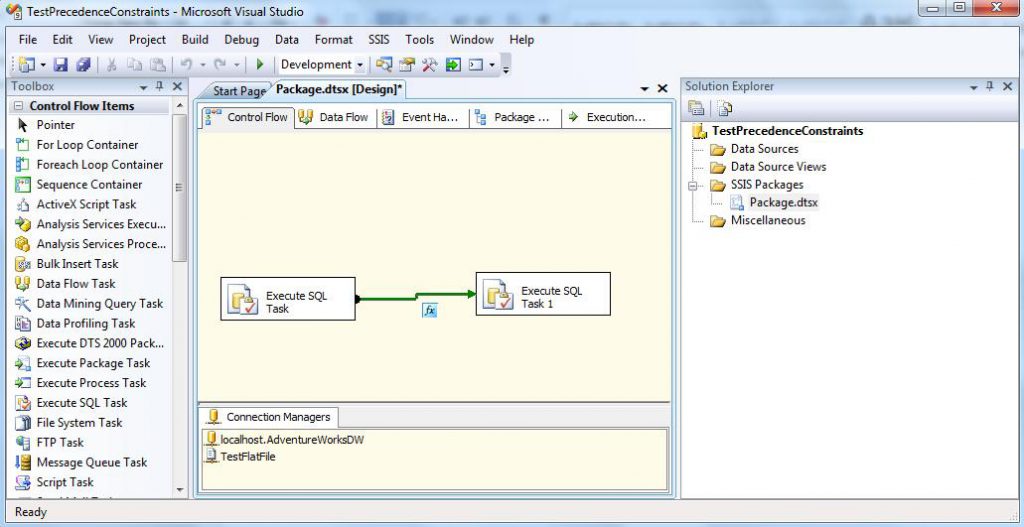Viewport: 1024px width, 527px height.
Task: Click the fx expression icon on the constraint
Action: click(430, 311)
